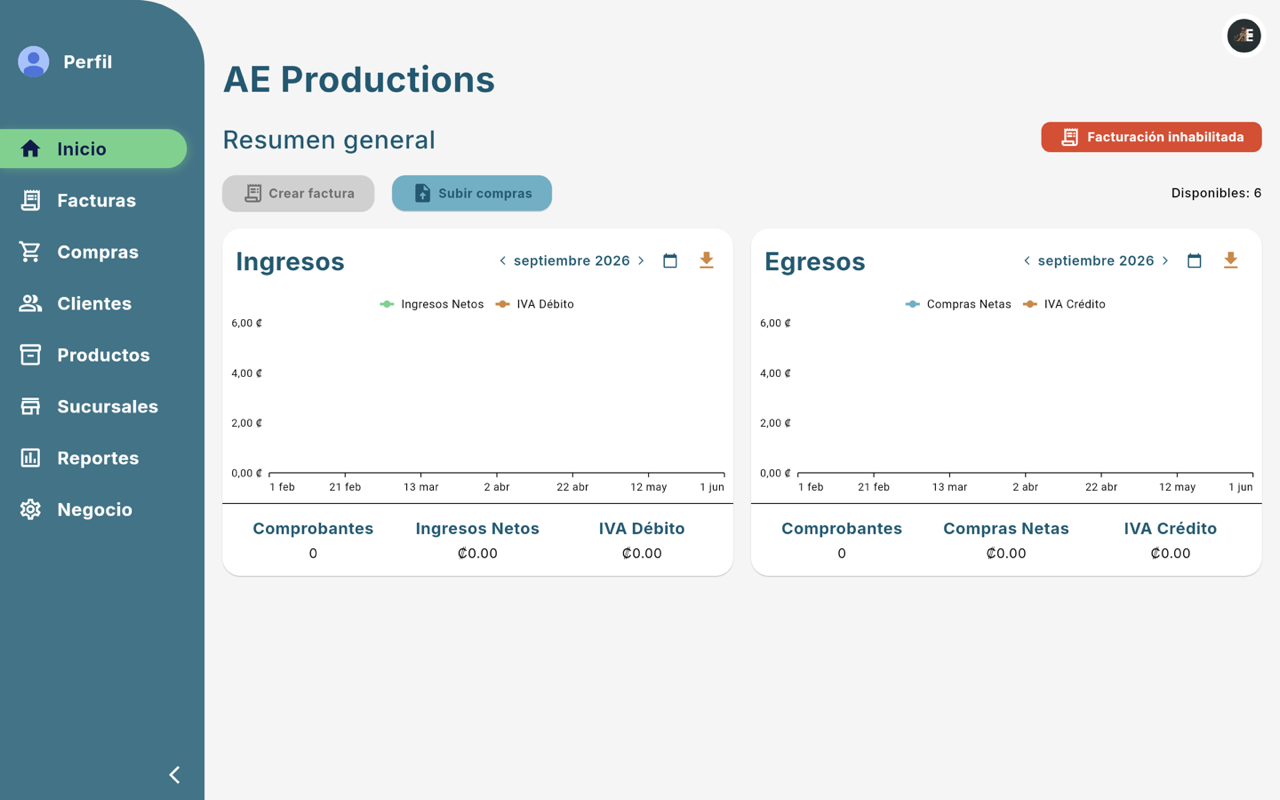Click the Negocio gear icon

30,509
